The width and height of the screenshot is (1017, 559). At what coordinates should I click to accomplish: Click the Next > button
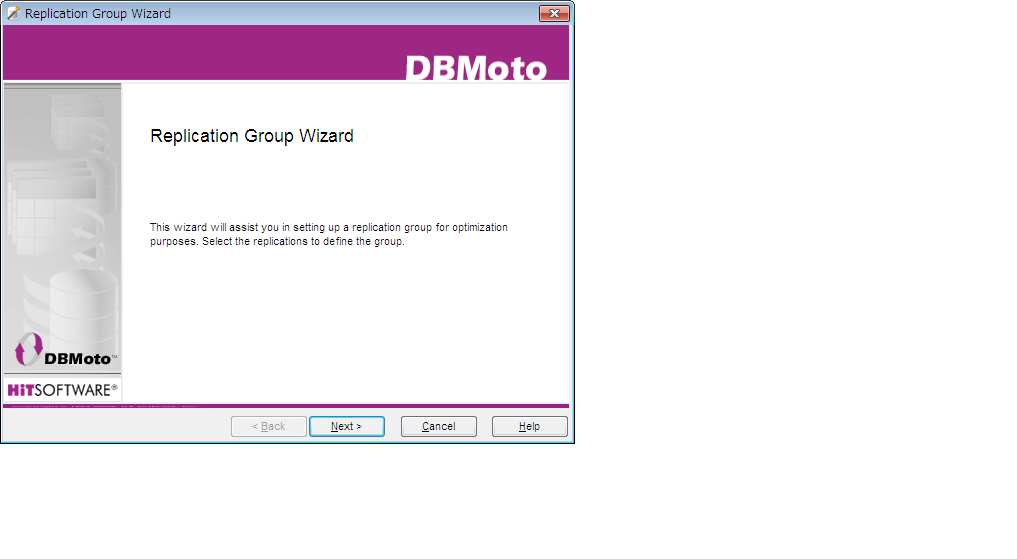tap(347, 426)
